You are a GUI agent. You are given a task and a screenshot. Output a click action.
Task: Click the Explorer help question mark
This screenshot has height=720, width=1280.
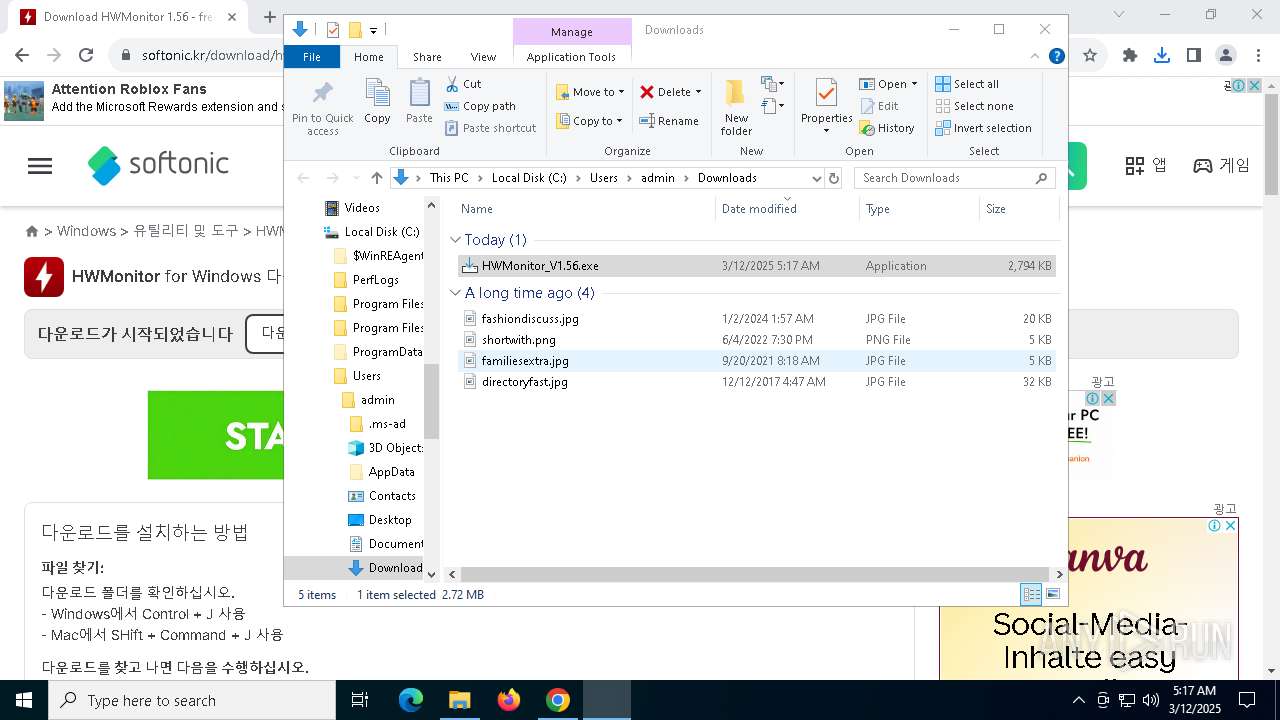click(1056, 57)
